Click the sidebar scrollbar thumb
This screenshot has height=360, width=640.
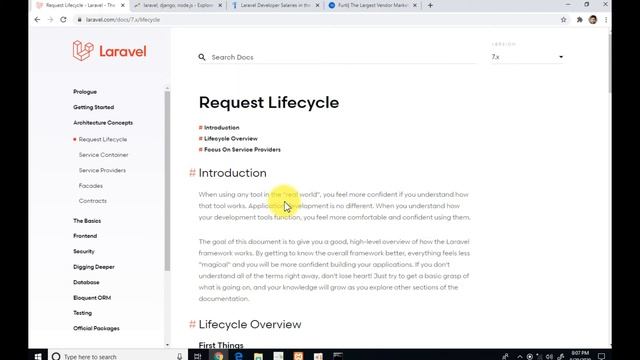point(167,181)
